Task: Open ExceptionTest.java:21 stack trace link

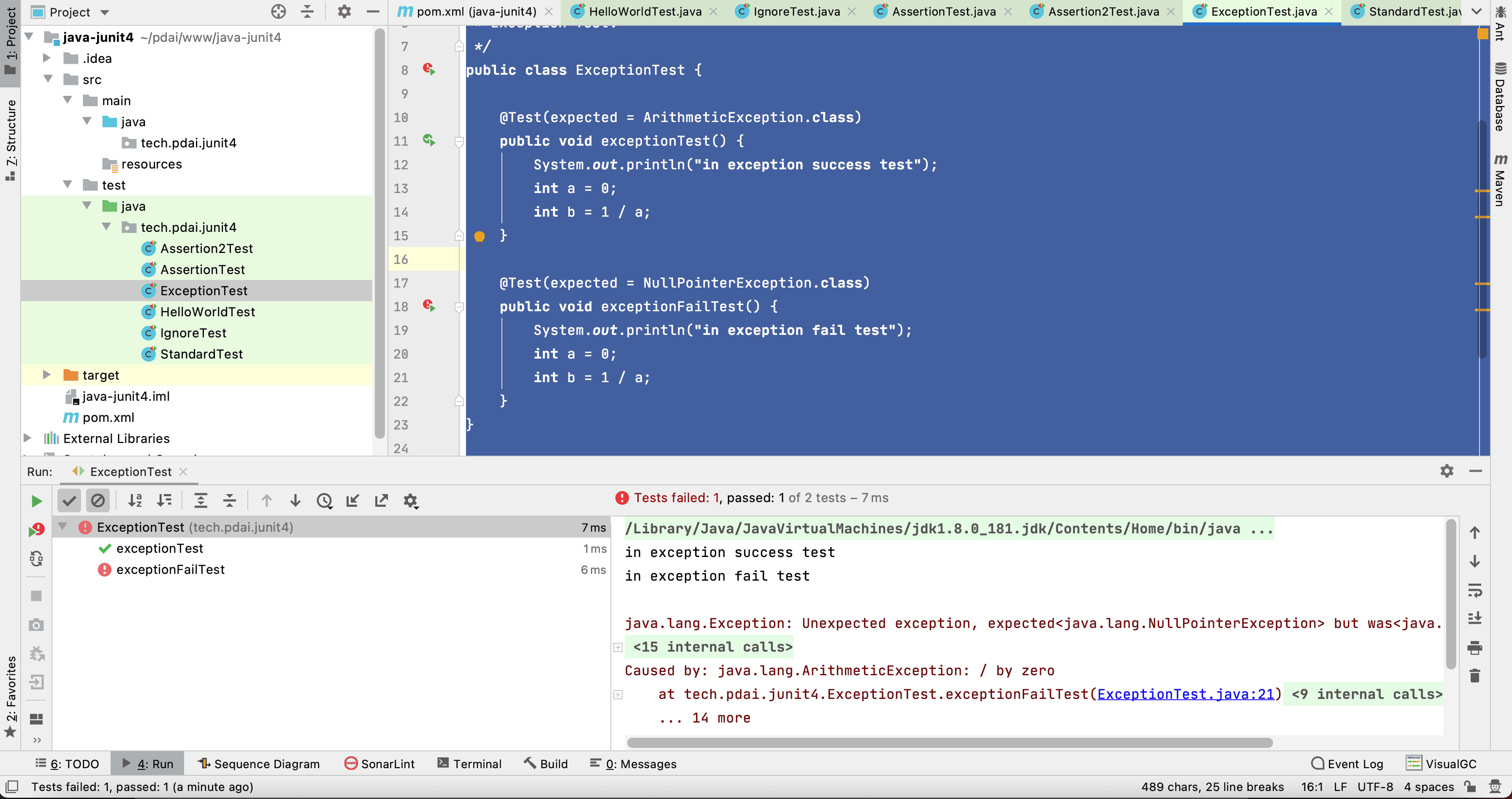Action: 1185,694
